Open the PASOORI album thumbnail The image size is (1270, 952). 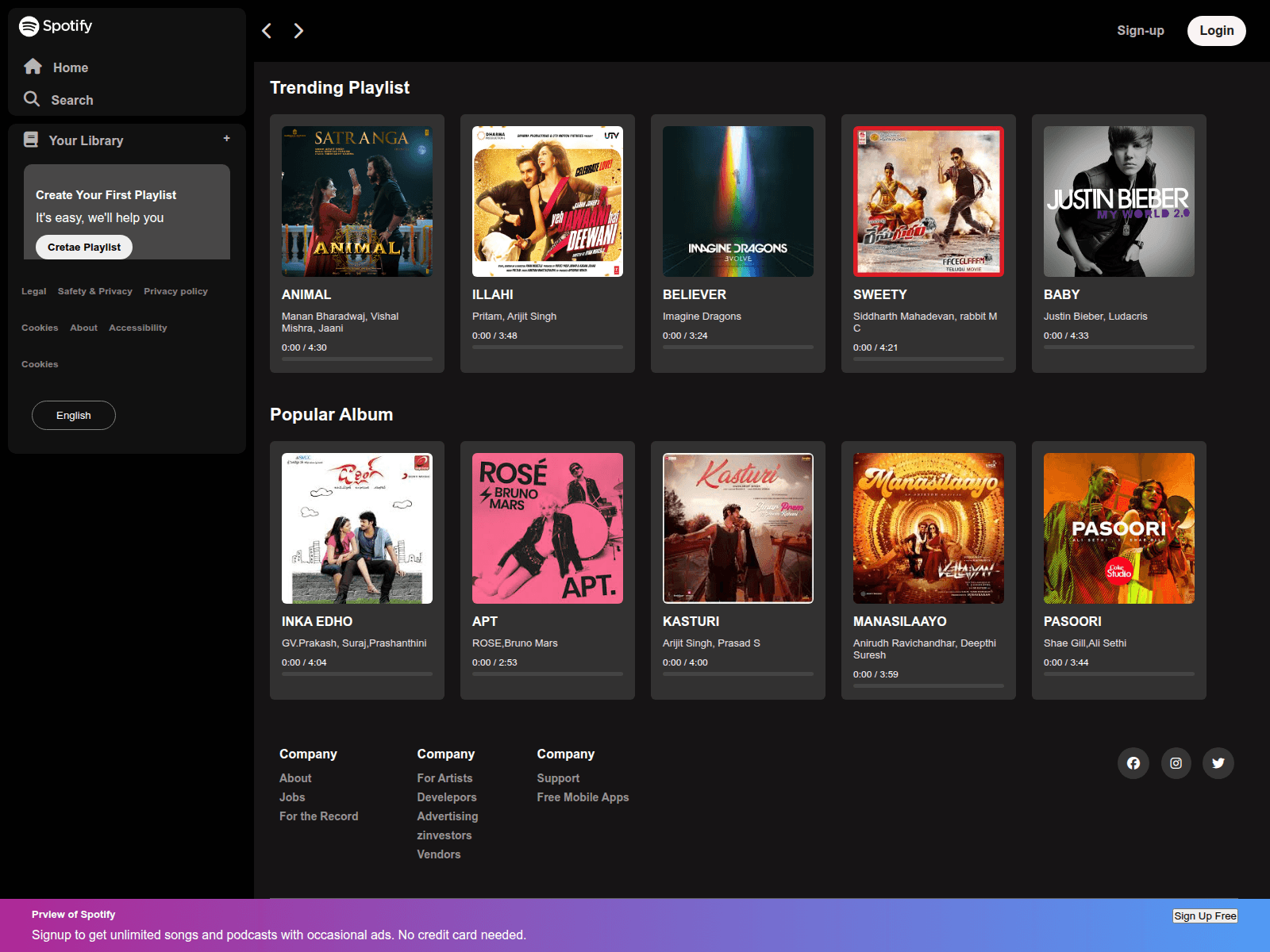tap(1118, 528)
